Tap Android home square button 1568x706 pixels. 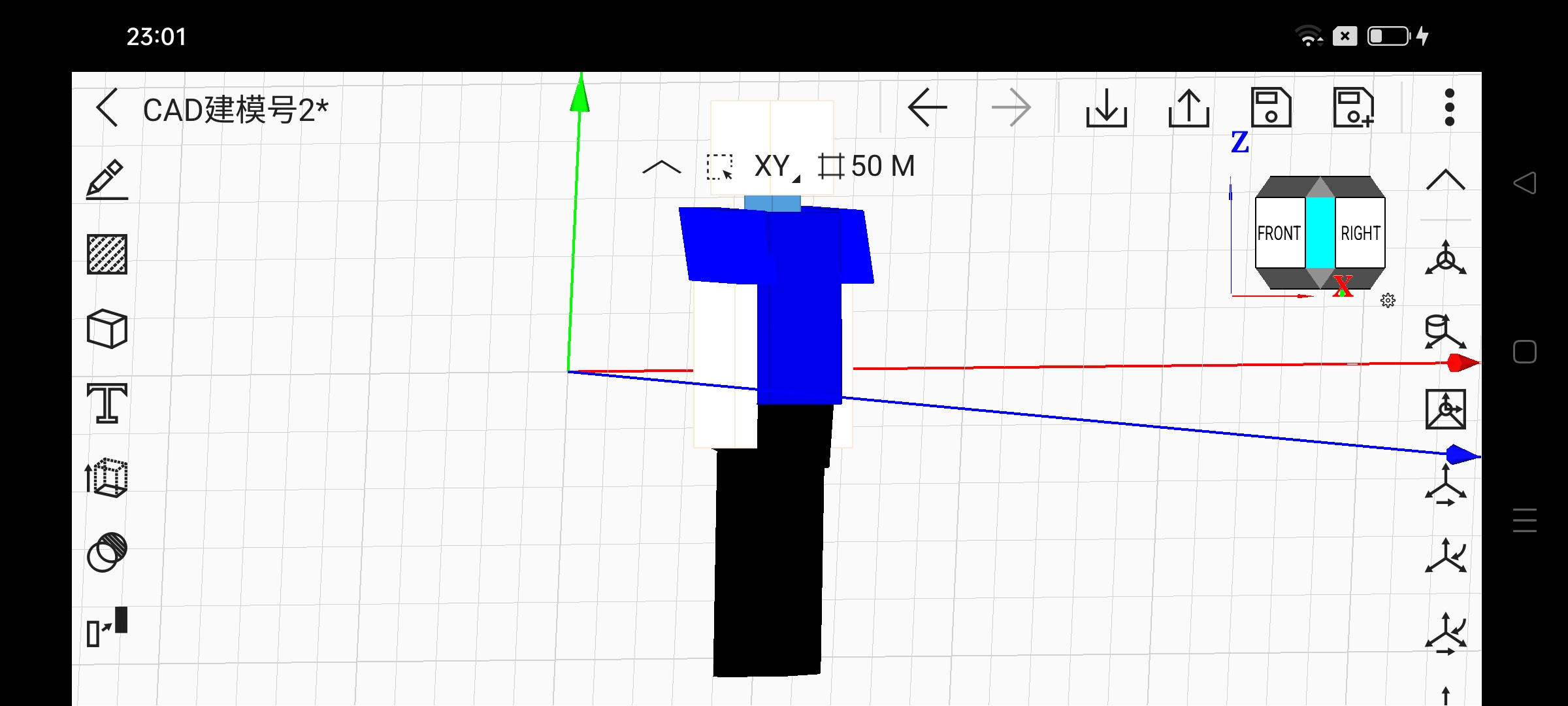(1524, 352)
